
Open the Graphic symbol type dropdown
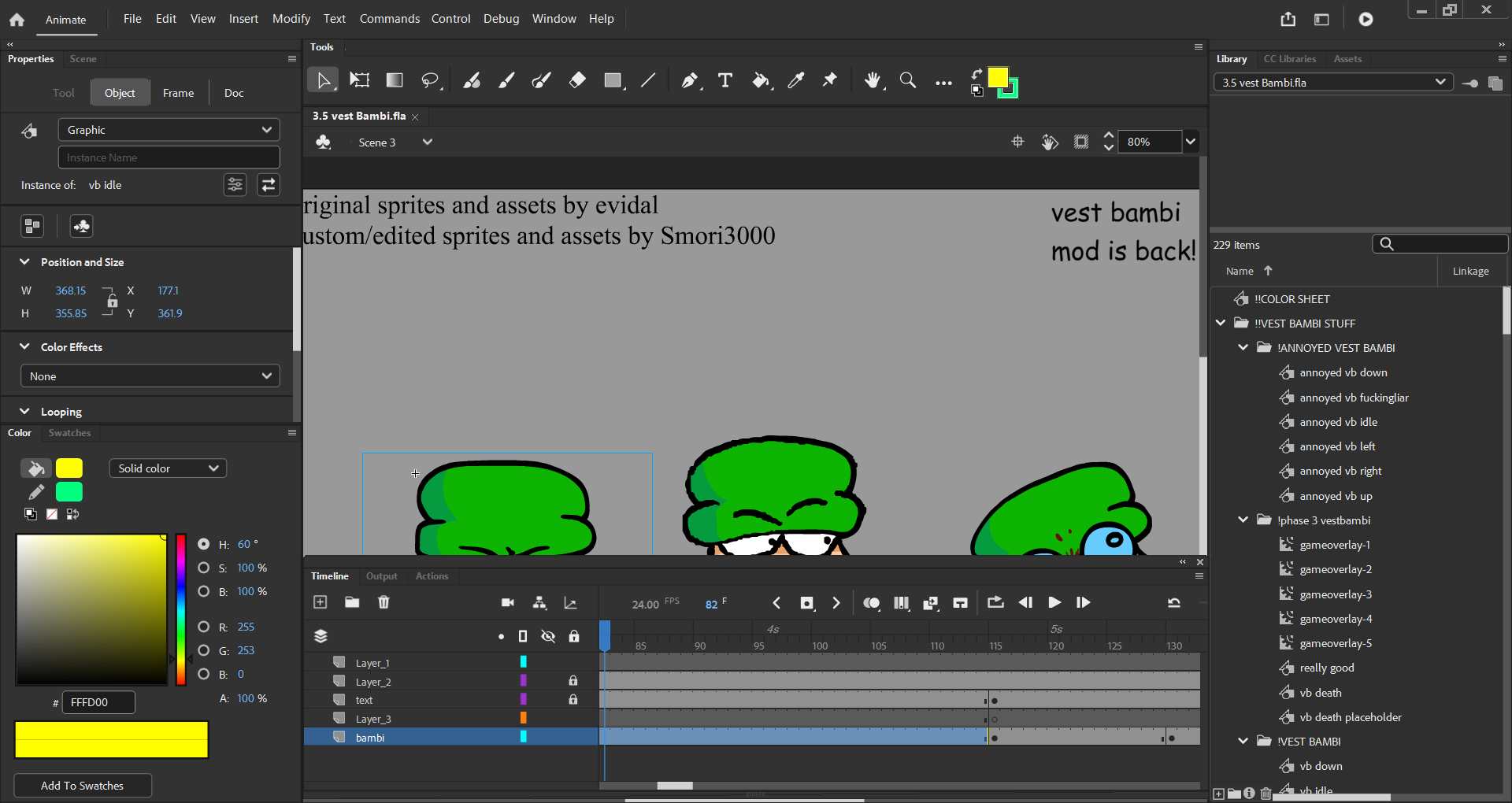point(169,130)
